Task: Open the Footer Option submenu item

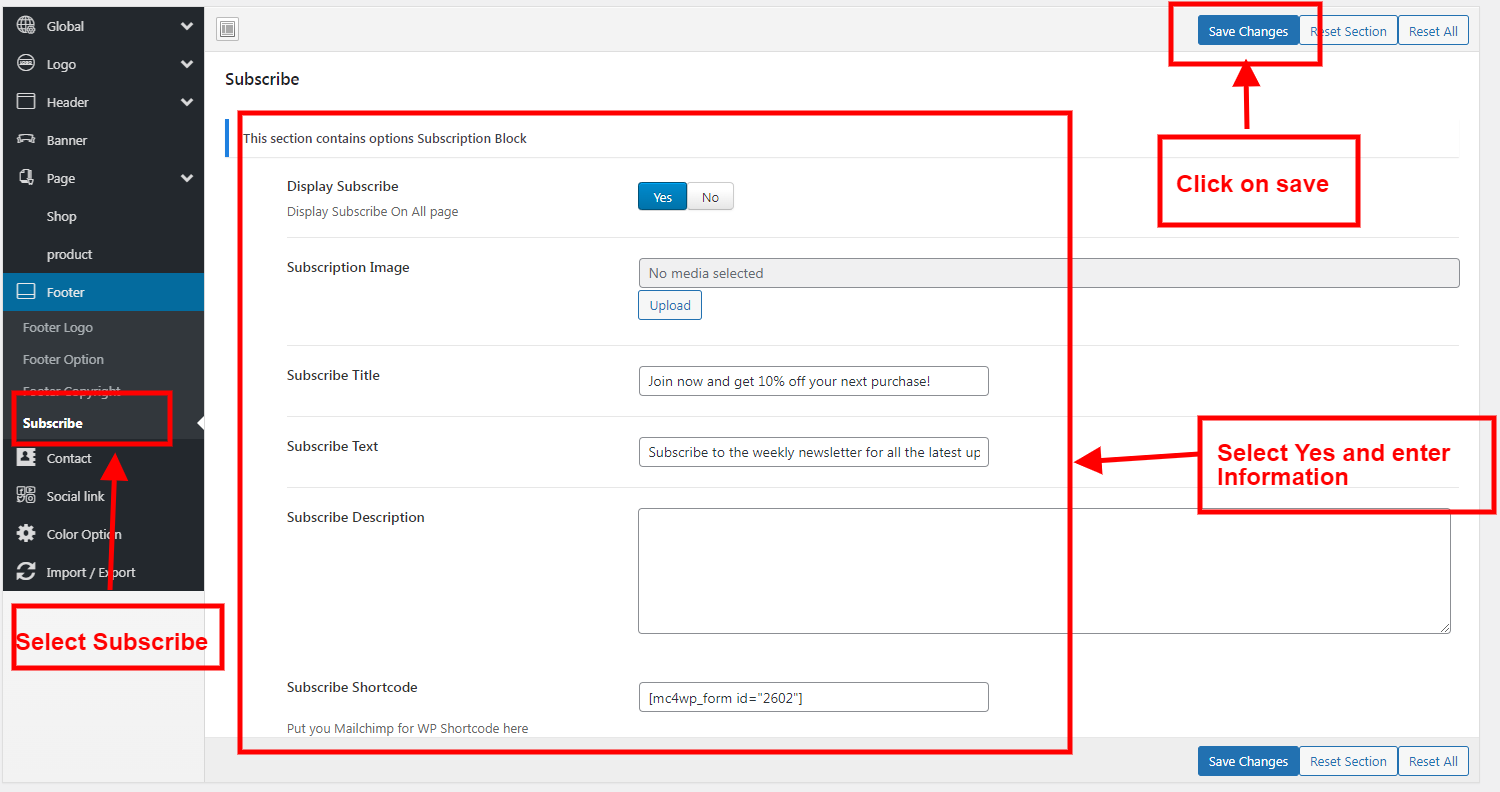Action: pos(63,359)
